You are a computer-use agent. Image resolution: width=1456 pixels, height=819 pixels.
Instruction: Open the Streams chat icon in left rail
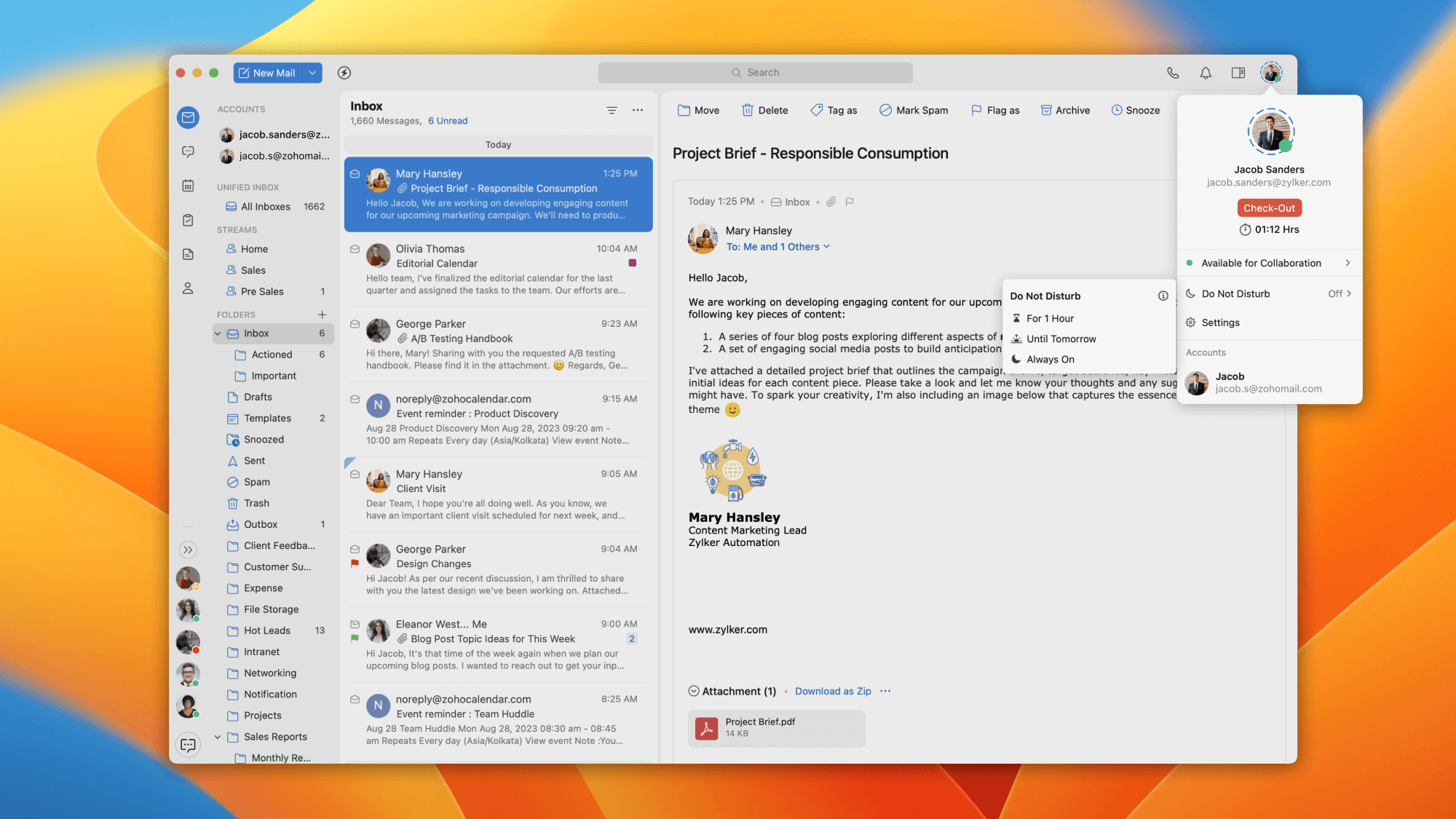(188, 151)
